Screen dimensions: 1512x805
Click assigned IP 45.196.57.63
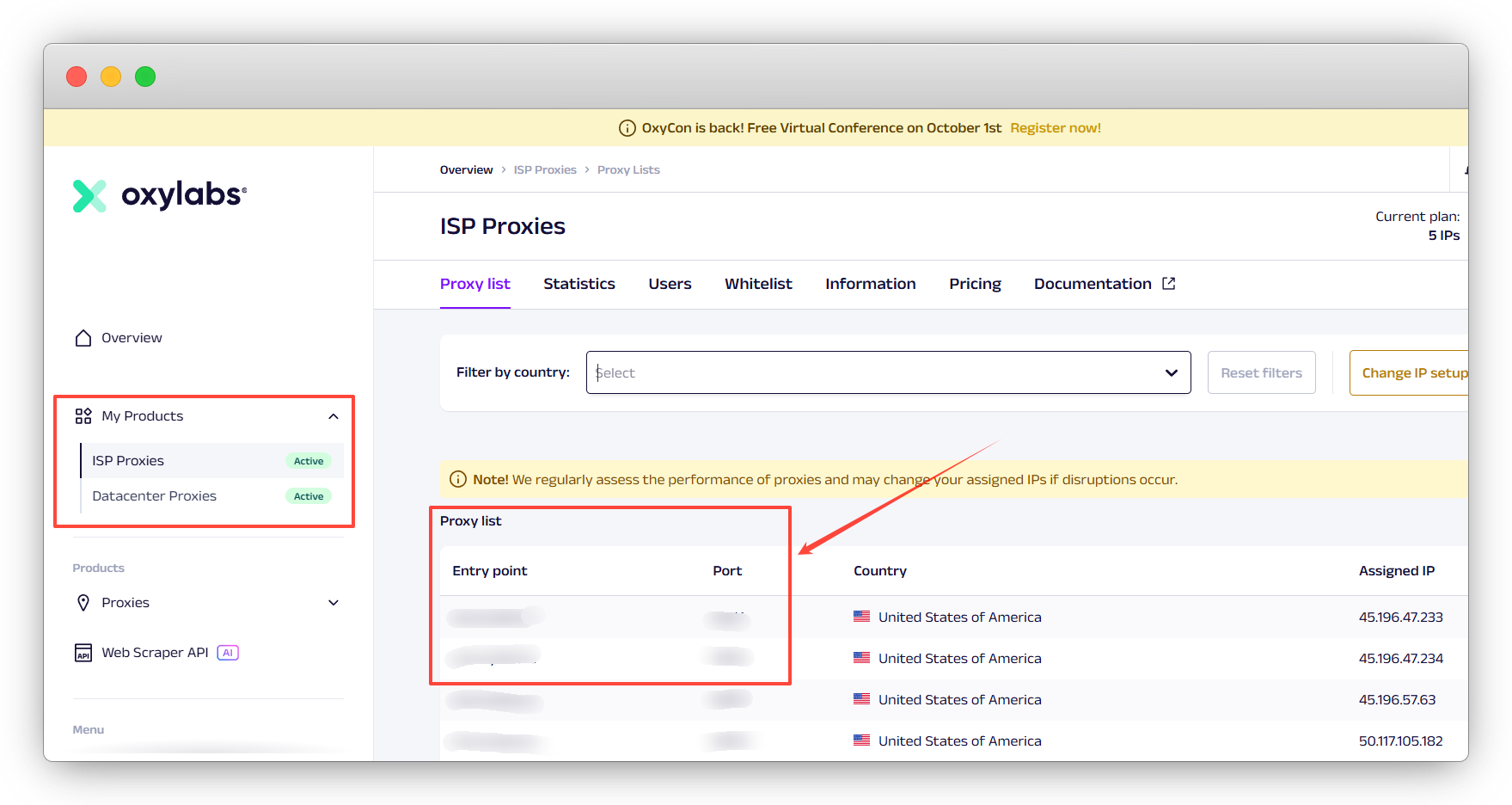point(1398,699)
